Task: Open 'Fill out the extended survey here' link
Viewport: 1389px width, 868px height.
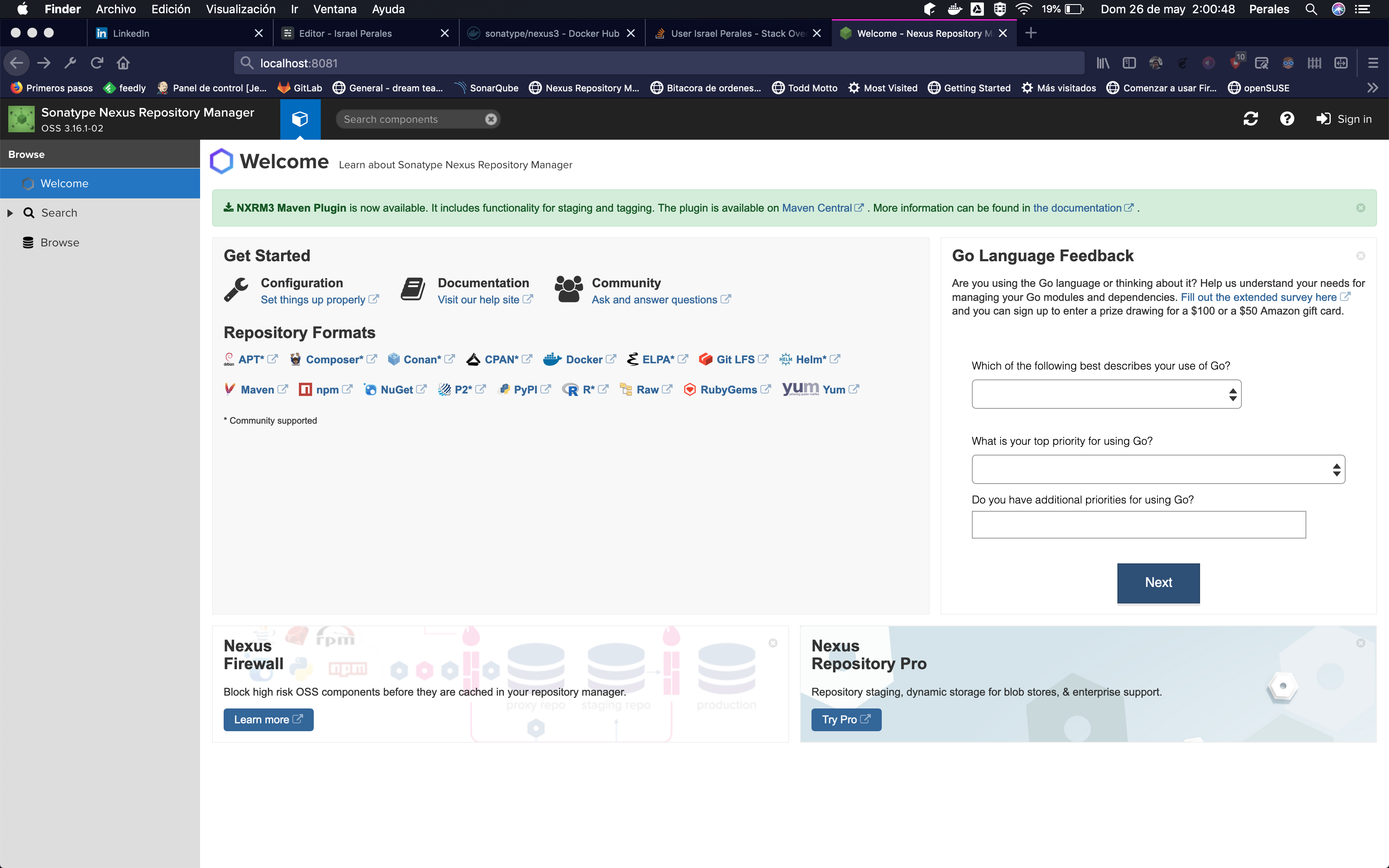Action: 1265,297
